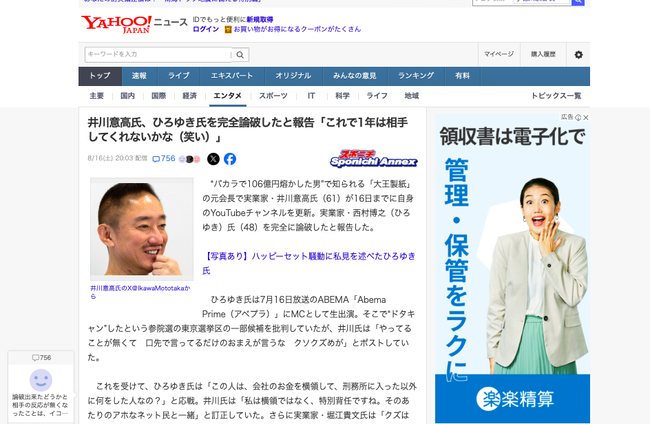Click the blue search button at top right
This screenshot has height=424, width=650.
click(x=578, y=2)
